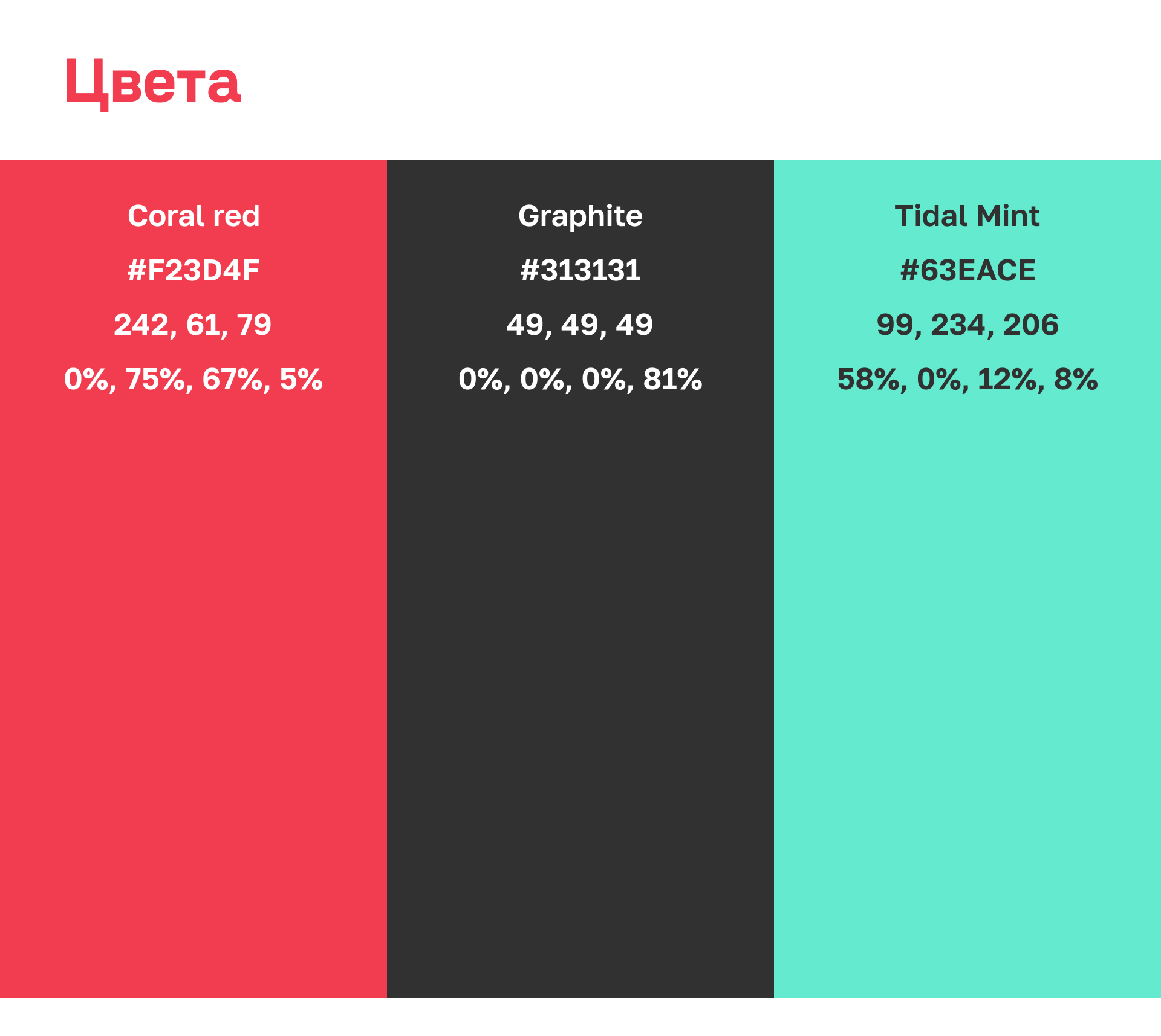1161x1036 pixels.
Task: Click the "Graphite" color name
Action: [x=580, y=216]
